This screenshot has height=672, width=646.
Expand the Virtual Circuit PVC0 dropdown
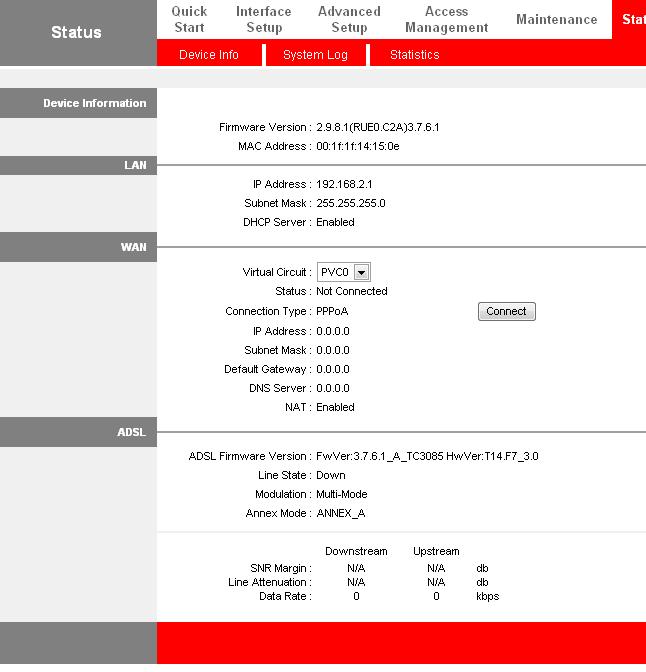coord(344,272)
